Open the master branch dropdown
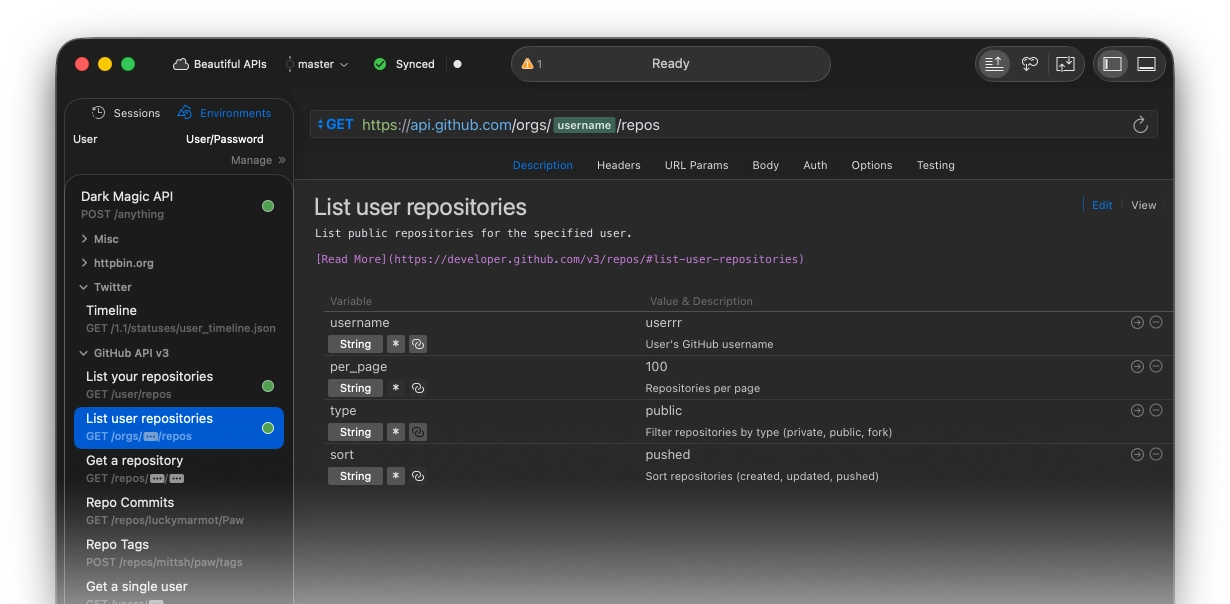The height and width of the screenshot is (604, 1230). click(317, 64)
